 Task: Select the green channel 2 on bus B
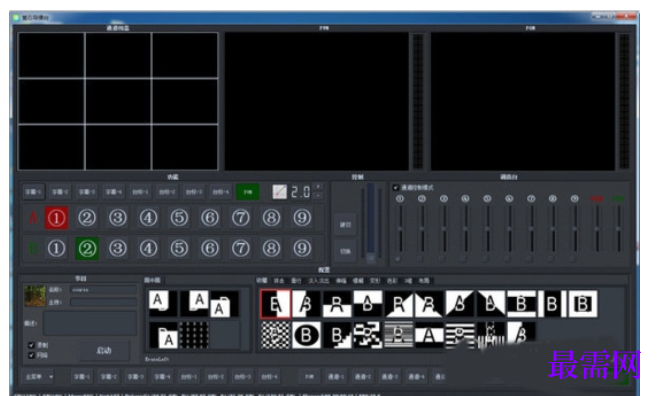coord(87,248)
